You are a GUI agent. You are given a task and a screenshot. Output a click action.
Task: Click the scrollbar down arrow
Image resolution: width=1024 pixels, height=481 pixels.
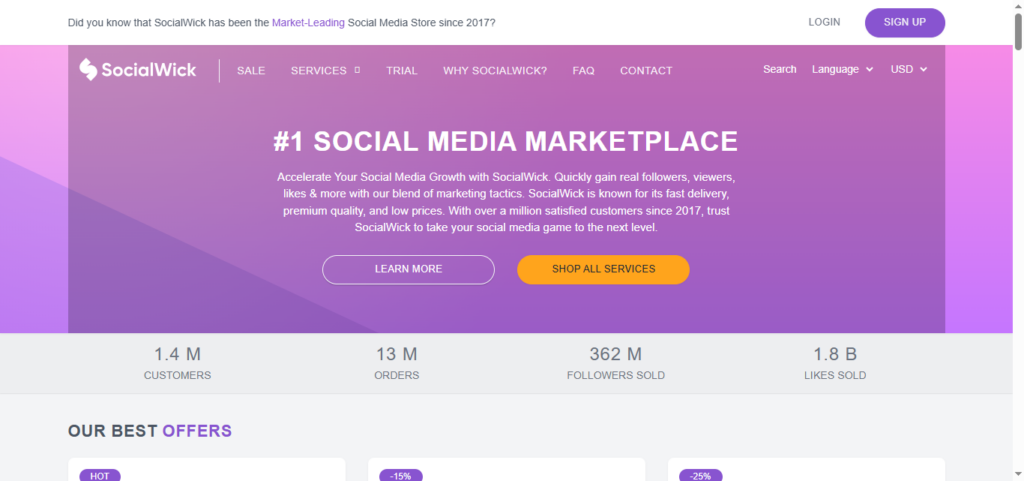click(x=1018, y=474)
